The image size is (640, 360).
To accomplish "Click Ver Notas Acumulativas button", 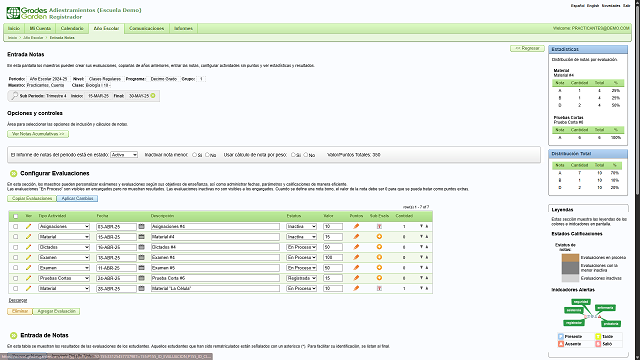I will tap(38, 134).
